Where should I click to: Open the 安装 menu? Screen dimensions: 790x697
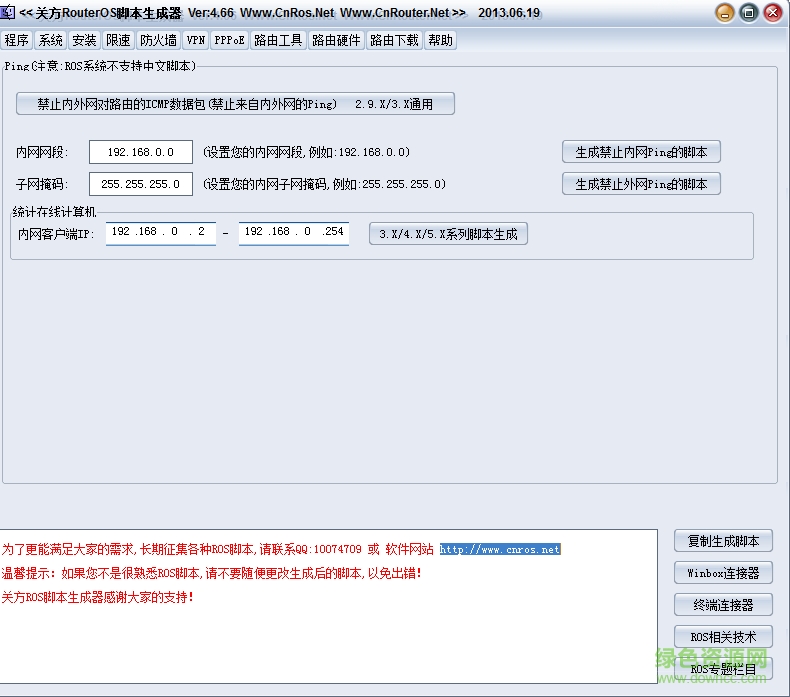pos(84,40)
